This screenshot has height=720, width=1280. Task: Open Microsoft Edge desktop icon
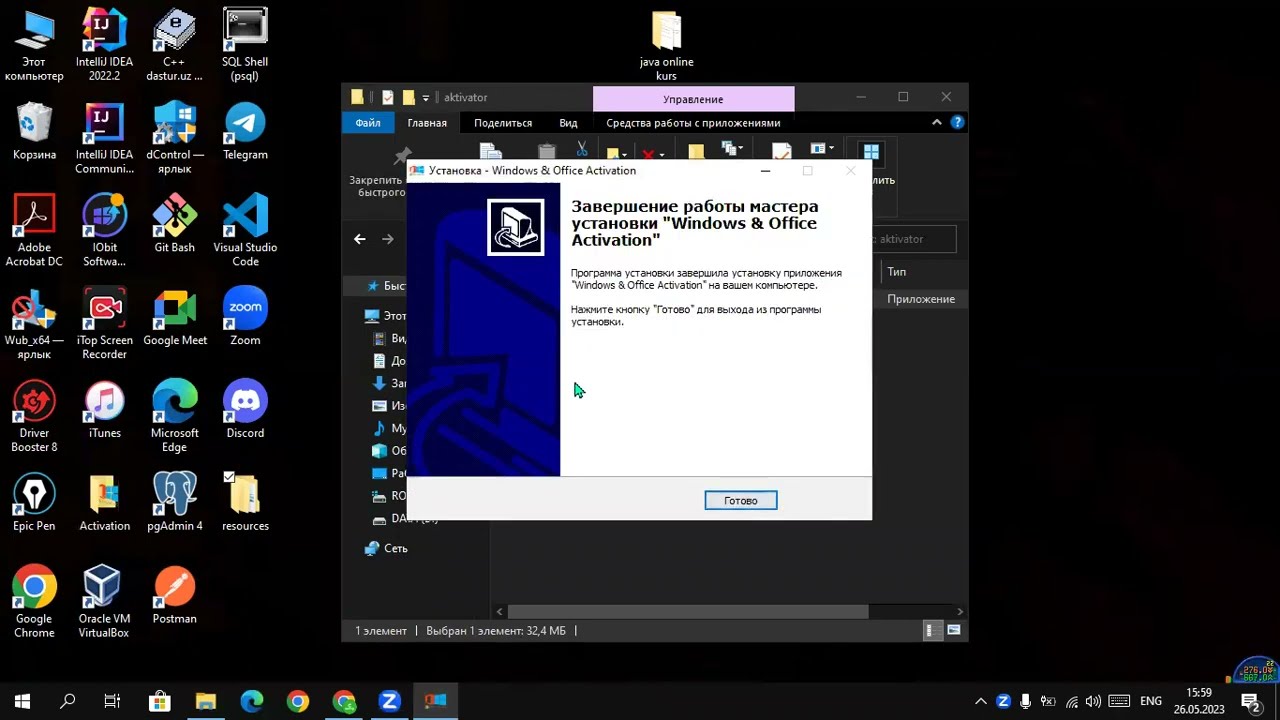[x=174, y=418]
